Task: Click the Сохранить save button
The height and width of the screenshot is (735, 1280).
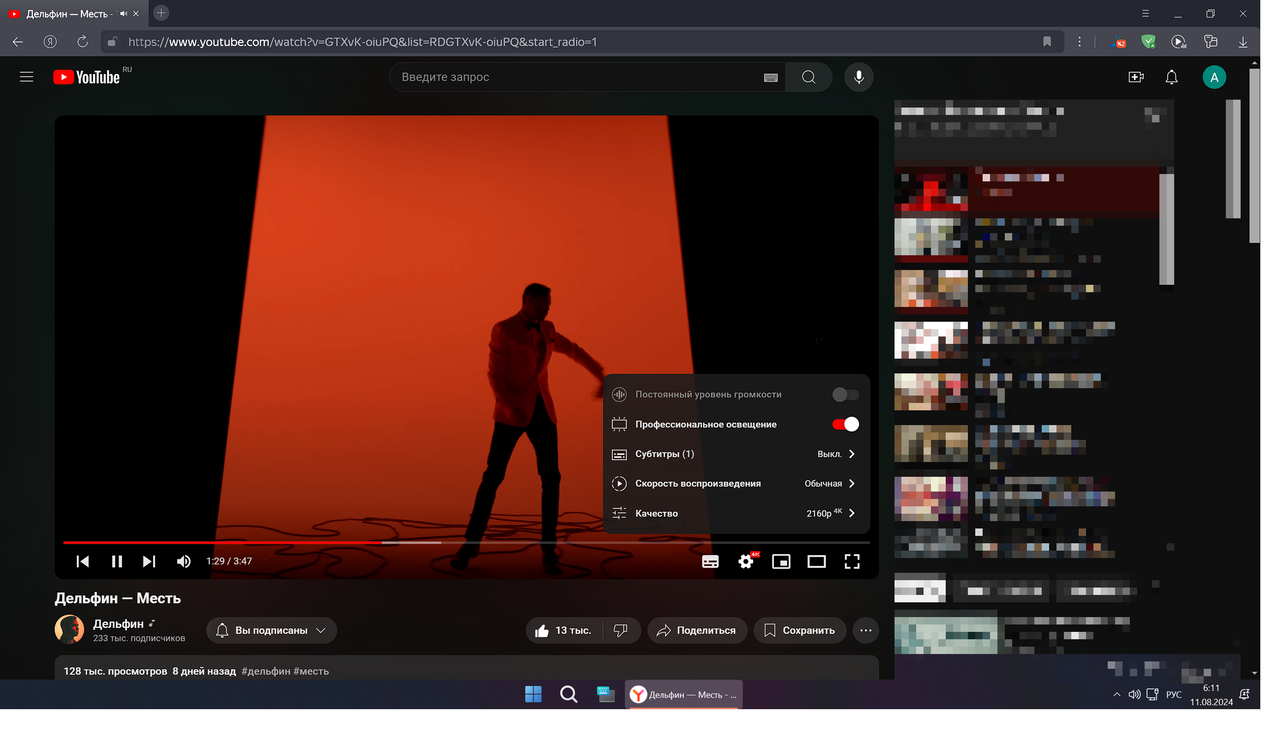Action: [x=800, y=631]
